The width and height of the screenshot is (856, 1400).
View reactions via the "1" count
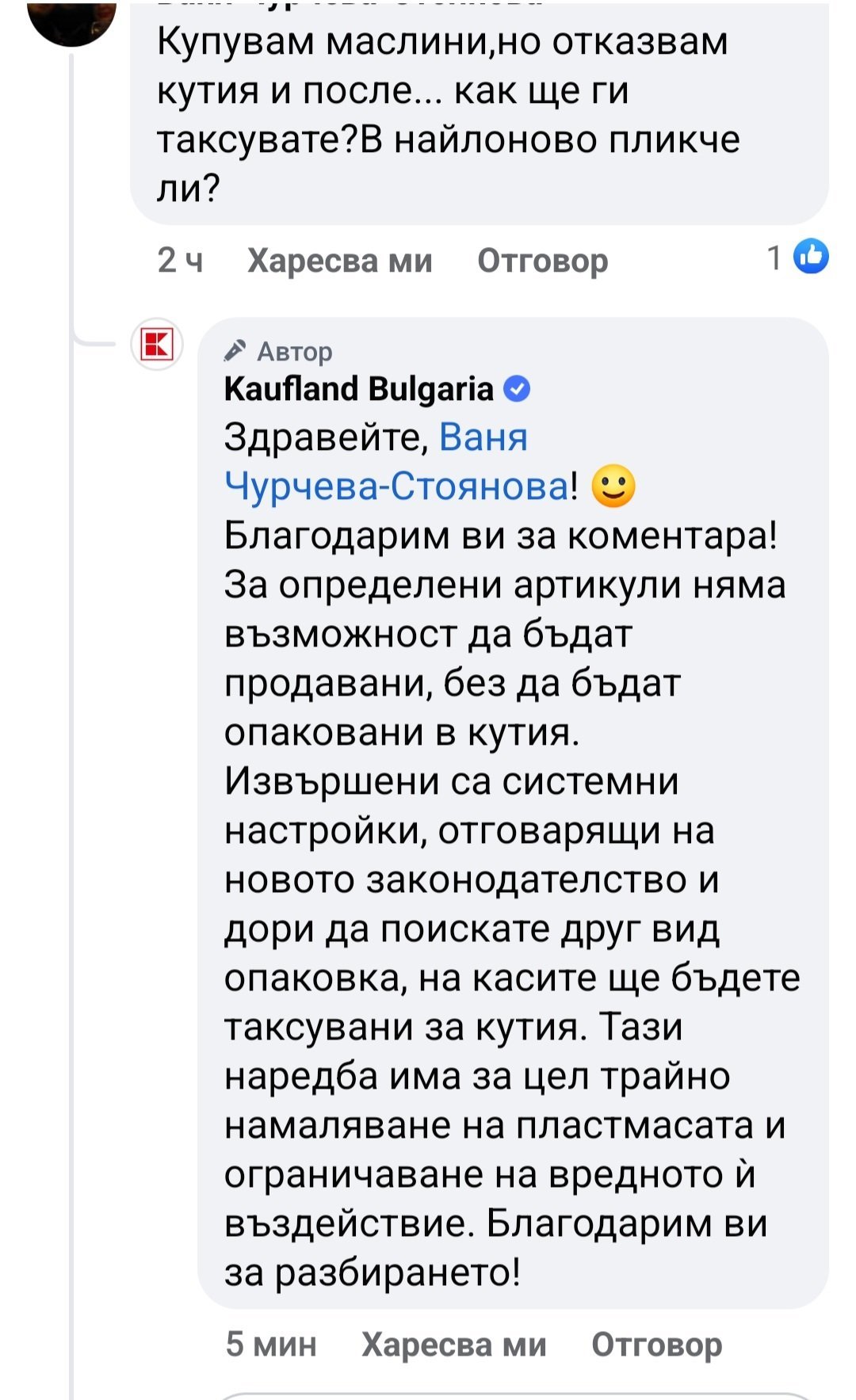774,257
